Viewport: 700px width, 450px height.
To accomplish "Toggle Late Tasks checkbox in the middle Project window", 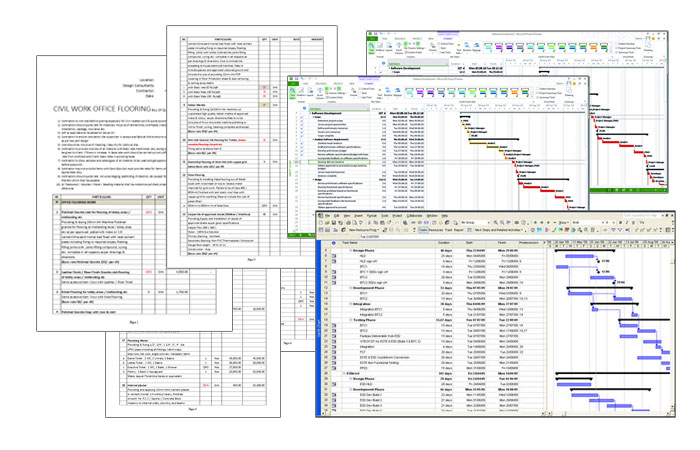I will [x=360, y=97].
